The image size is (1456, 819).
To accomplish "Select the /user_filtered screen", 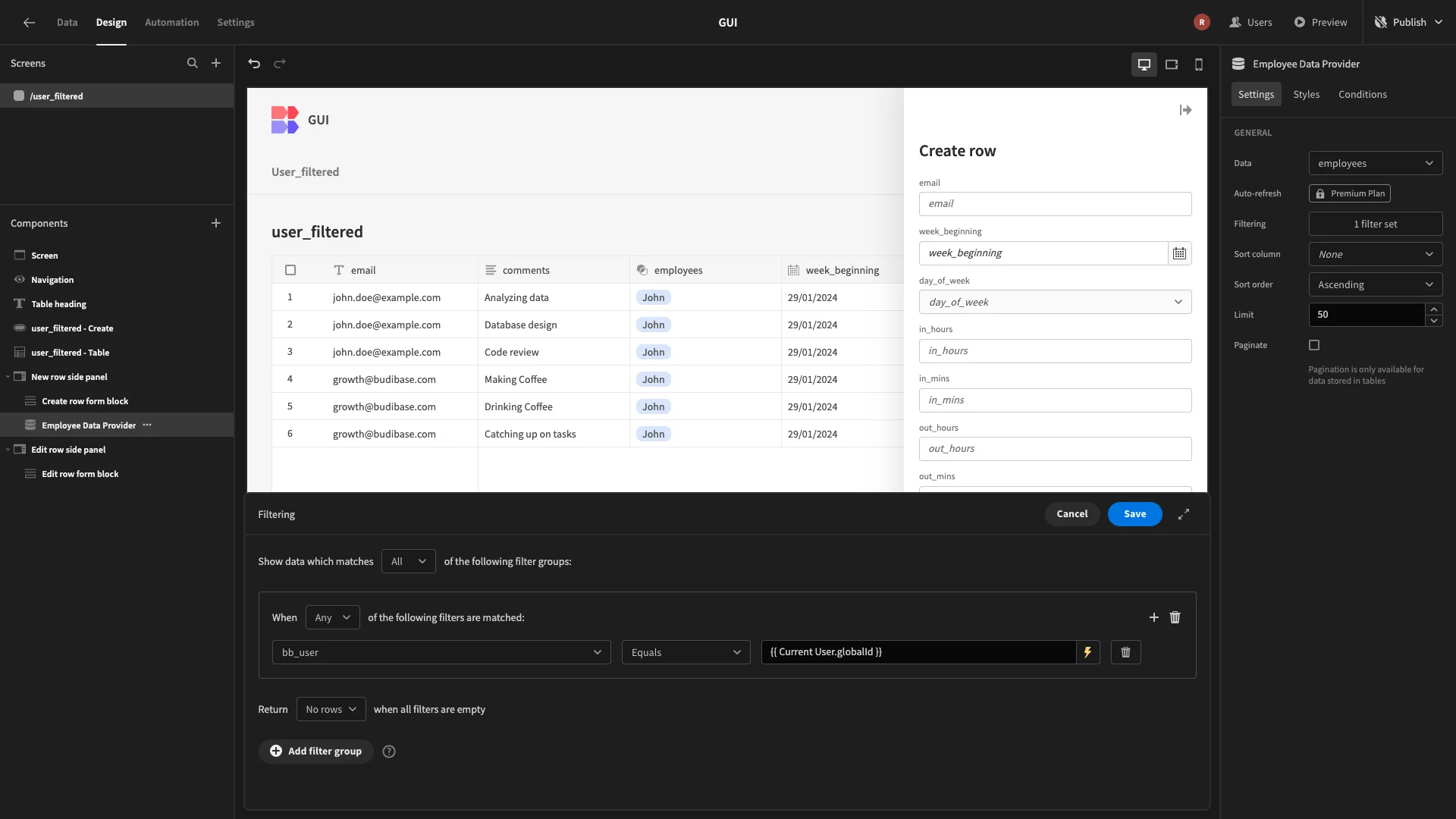I will click(117, 96).
